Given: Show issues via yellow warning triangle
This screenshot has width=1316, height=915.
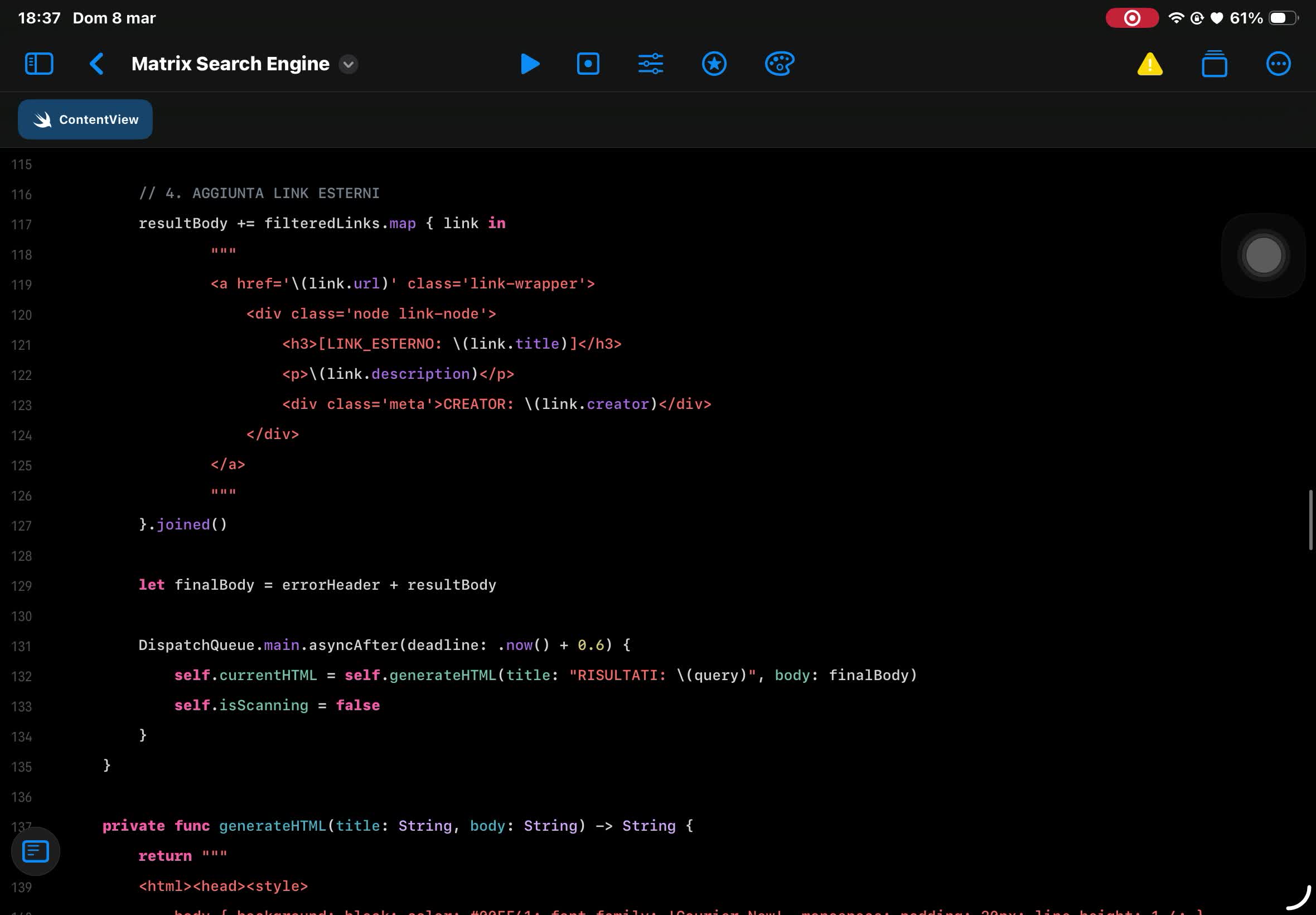Looking at the screenshot, I should (1149, 64).
